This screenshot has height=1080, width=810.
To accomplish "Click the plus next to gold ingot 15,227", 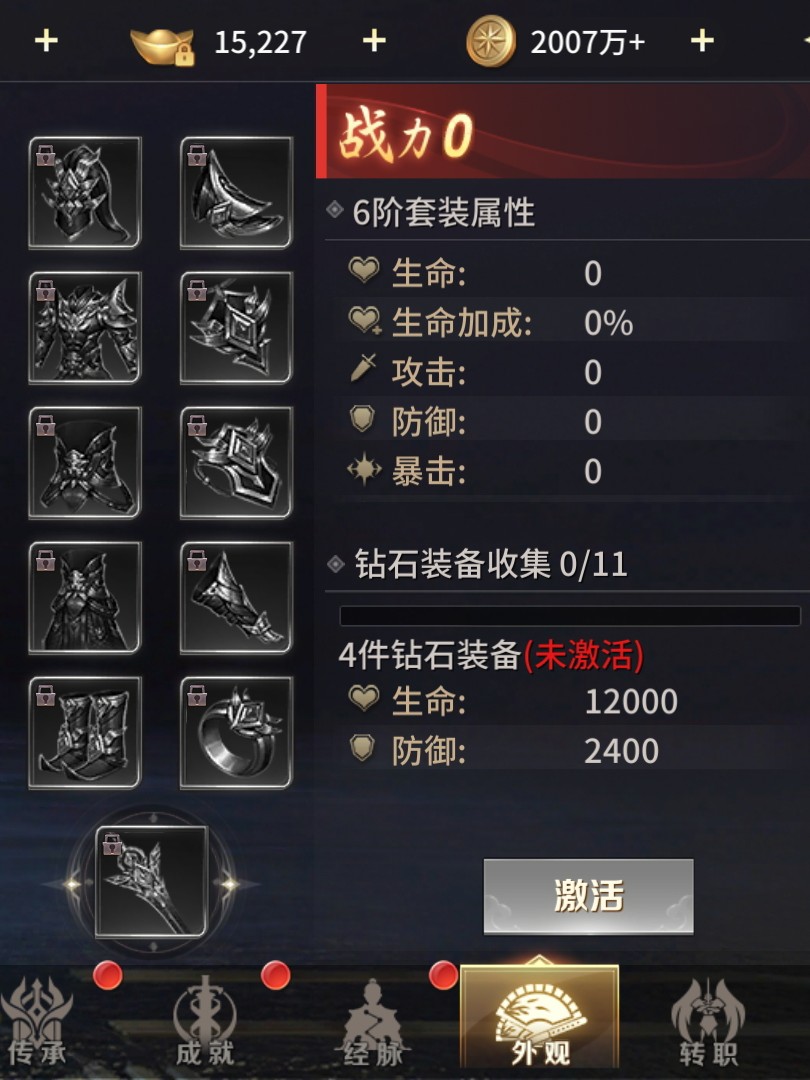I will (374, 41).
